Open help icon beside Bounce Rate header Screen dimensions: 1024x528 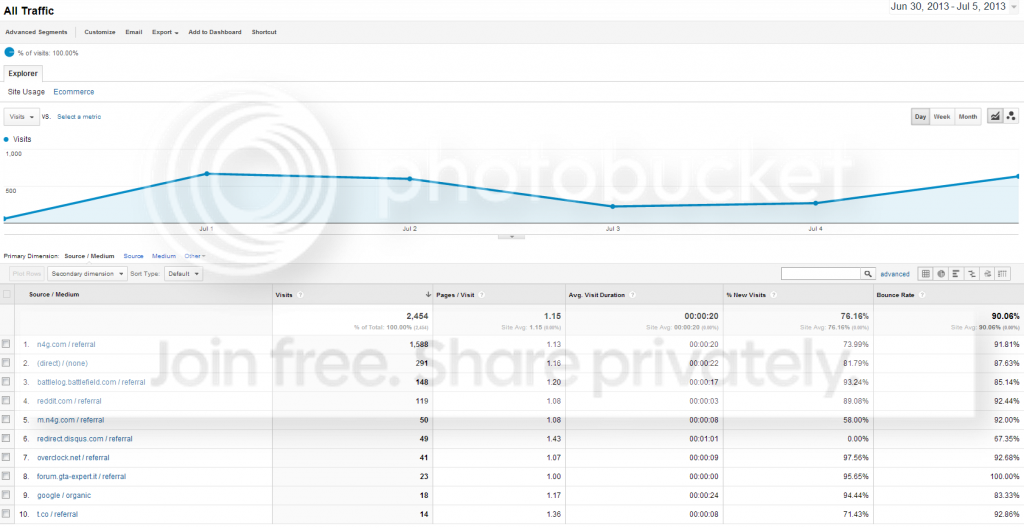pos(922,295)
